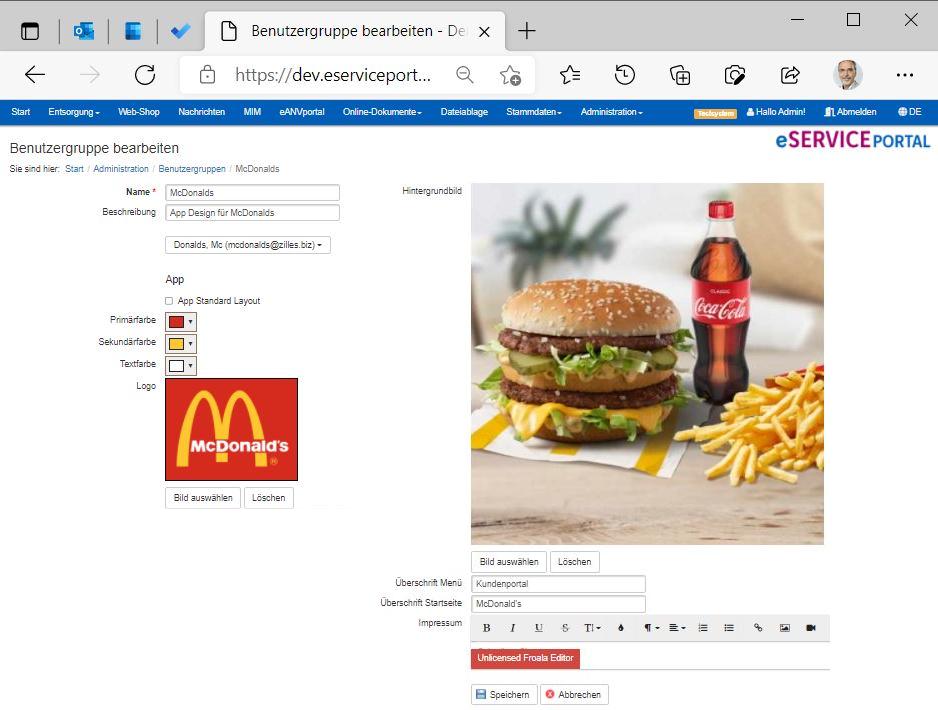
Task: Toggle italic in the Impressum editor
Action: coord(513,628)
